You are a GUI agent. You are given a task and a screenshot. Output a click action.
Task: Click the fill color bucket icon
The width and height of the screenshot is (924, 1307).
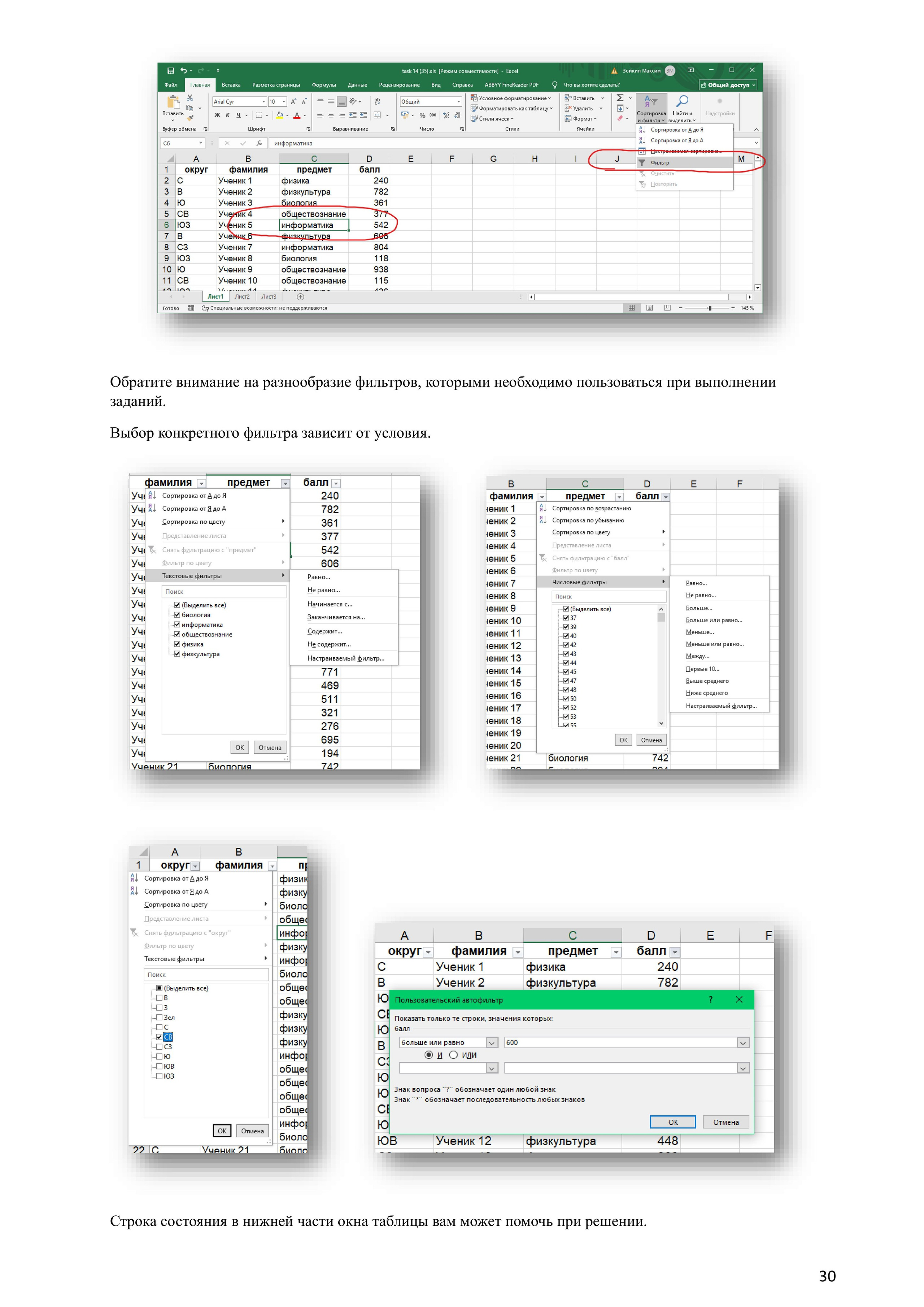[x=279, y=115]
